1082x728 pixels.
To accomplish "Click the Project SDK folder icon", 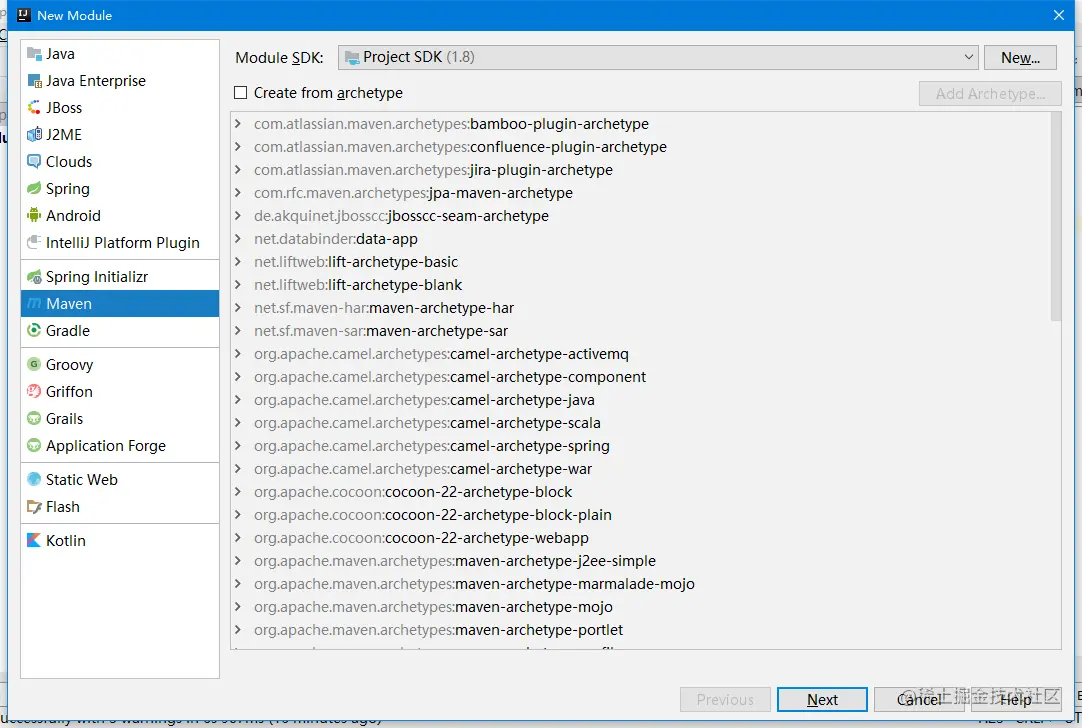I will point(352,57).
